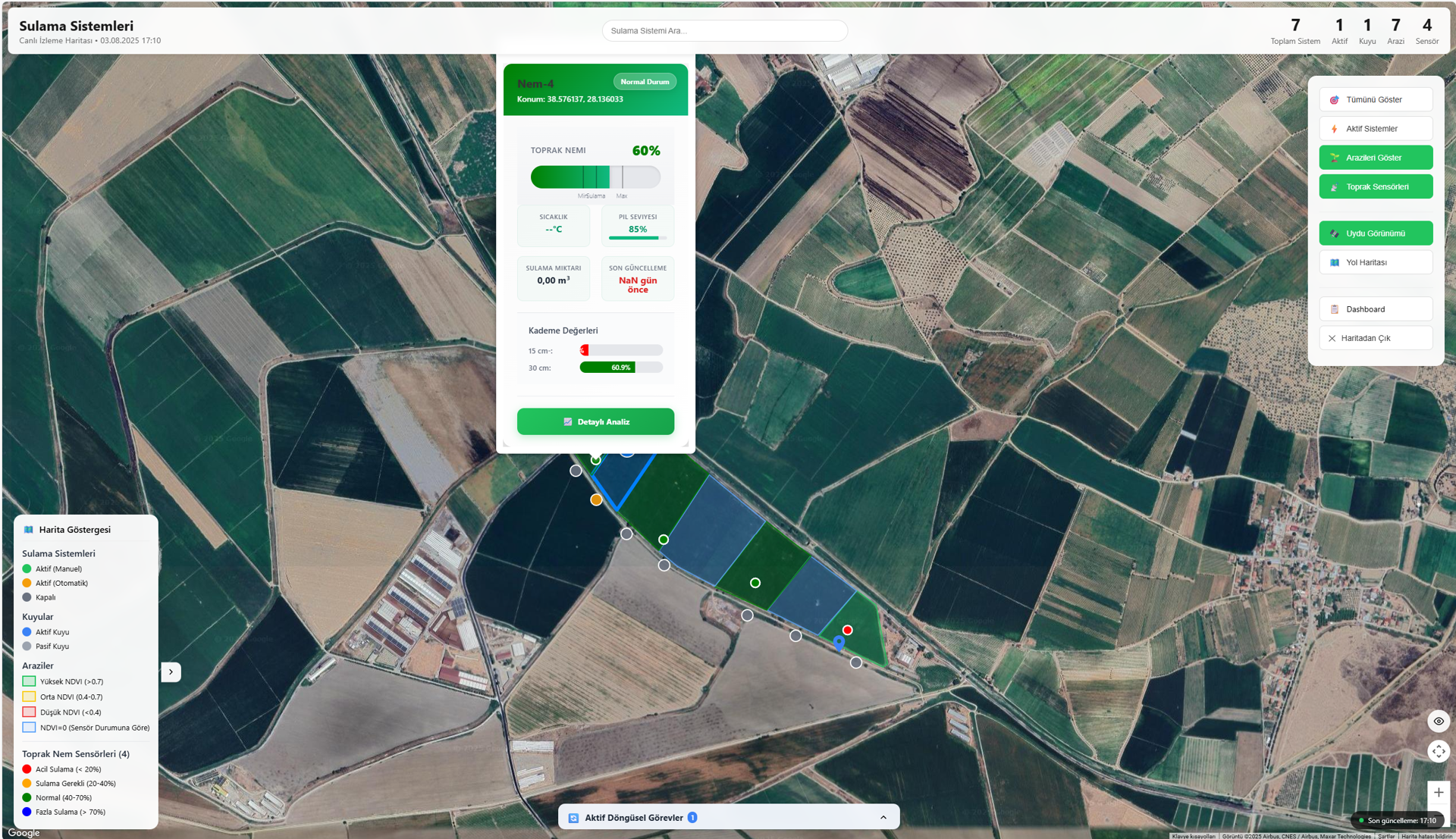The width and height of the screenshot is (1456, 839).
Task: Click the satellite icon on Uydu Görünümü
Action: (x=1334, y=233)
